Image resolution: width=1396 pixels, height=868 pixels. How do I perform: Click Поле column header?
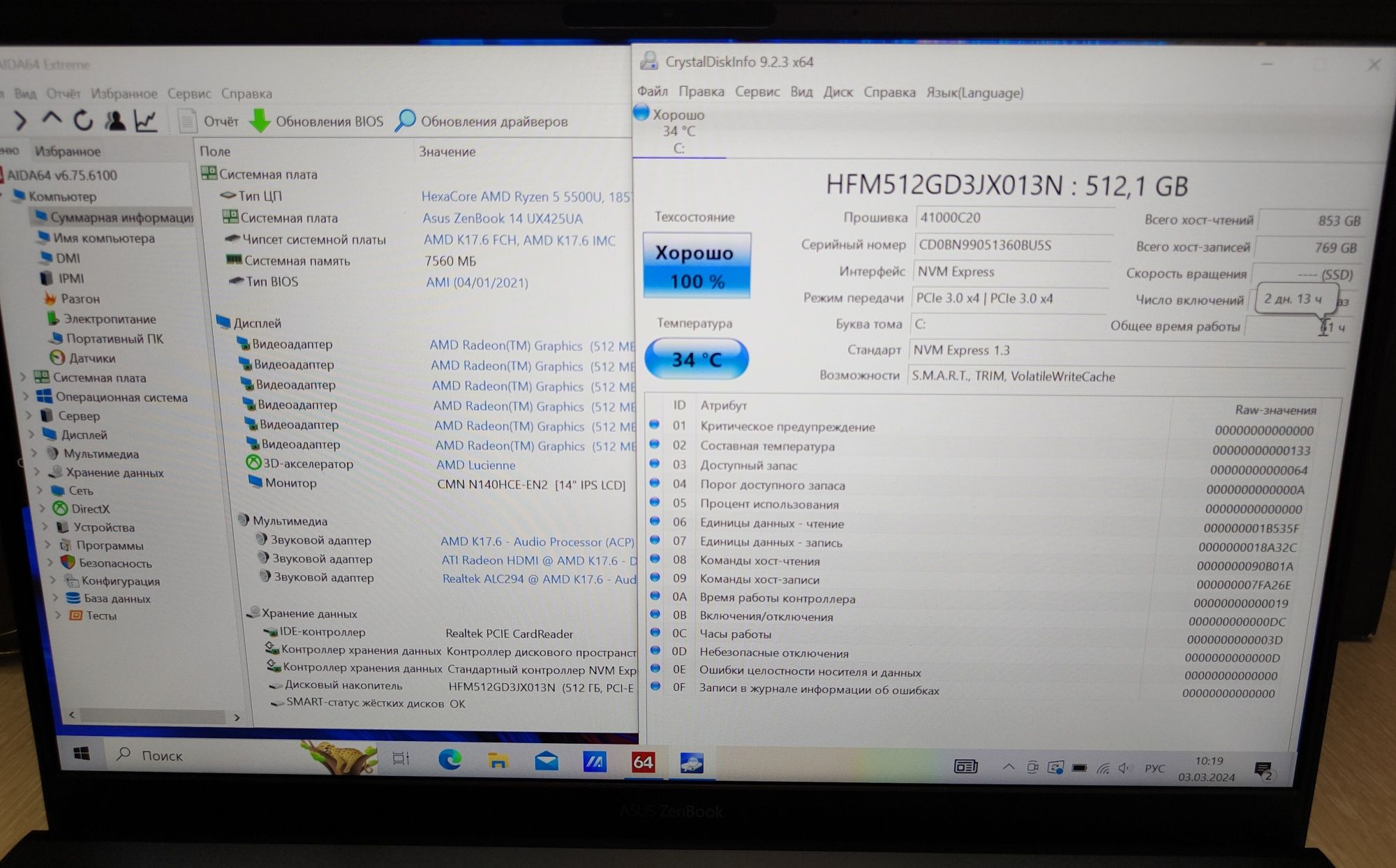tap(215, 151)
